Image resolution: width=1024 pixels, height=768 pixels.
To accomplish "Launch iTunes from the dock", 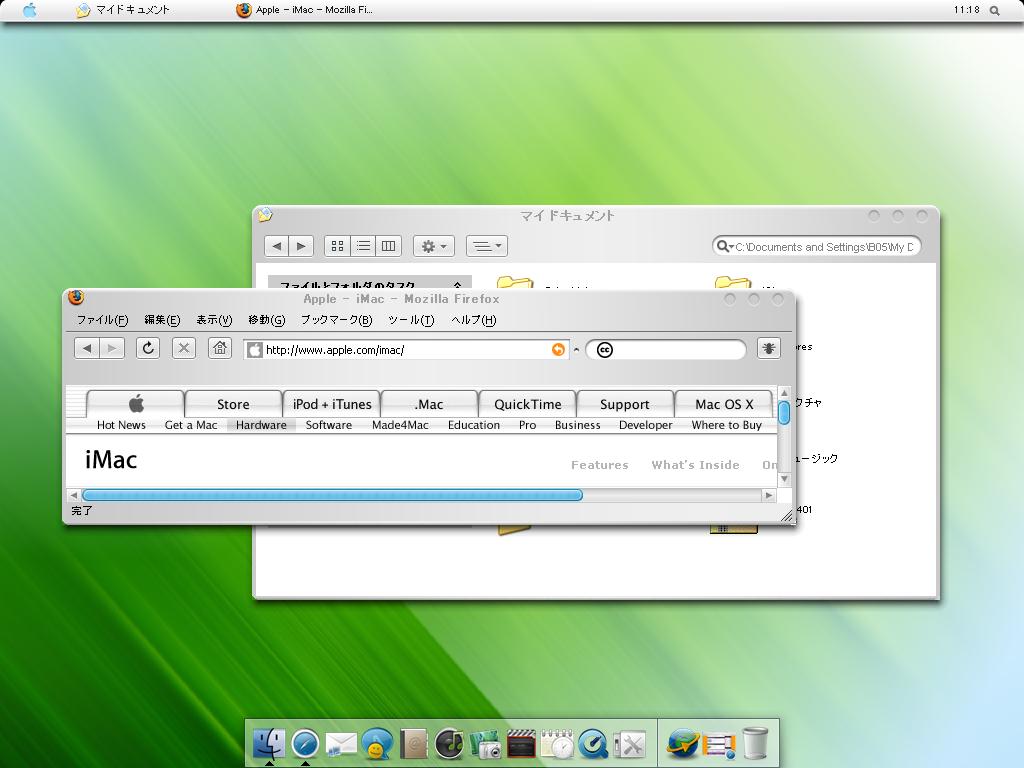I will pyautogui.click(x=449, y=744).
